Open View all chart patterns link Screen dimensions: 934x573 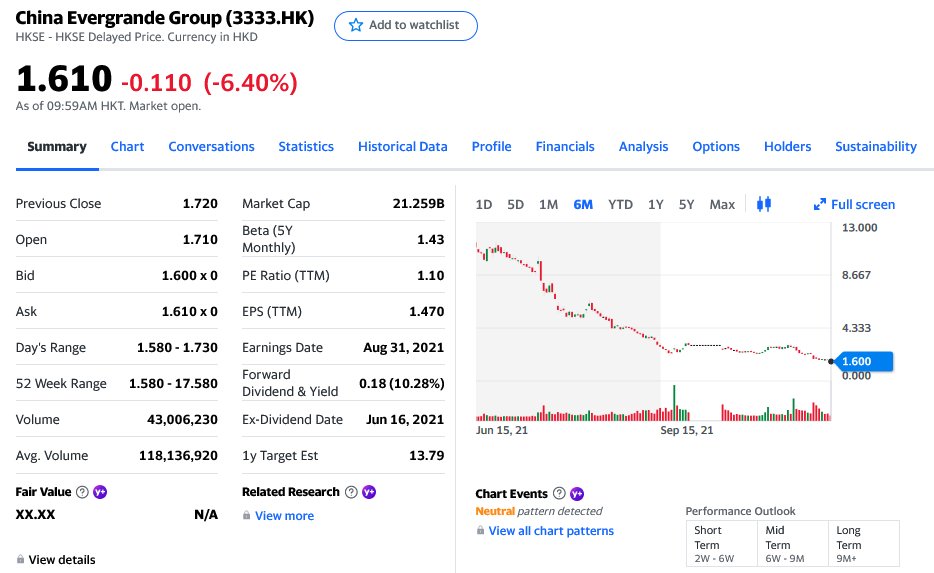pos(551,531)
